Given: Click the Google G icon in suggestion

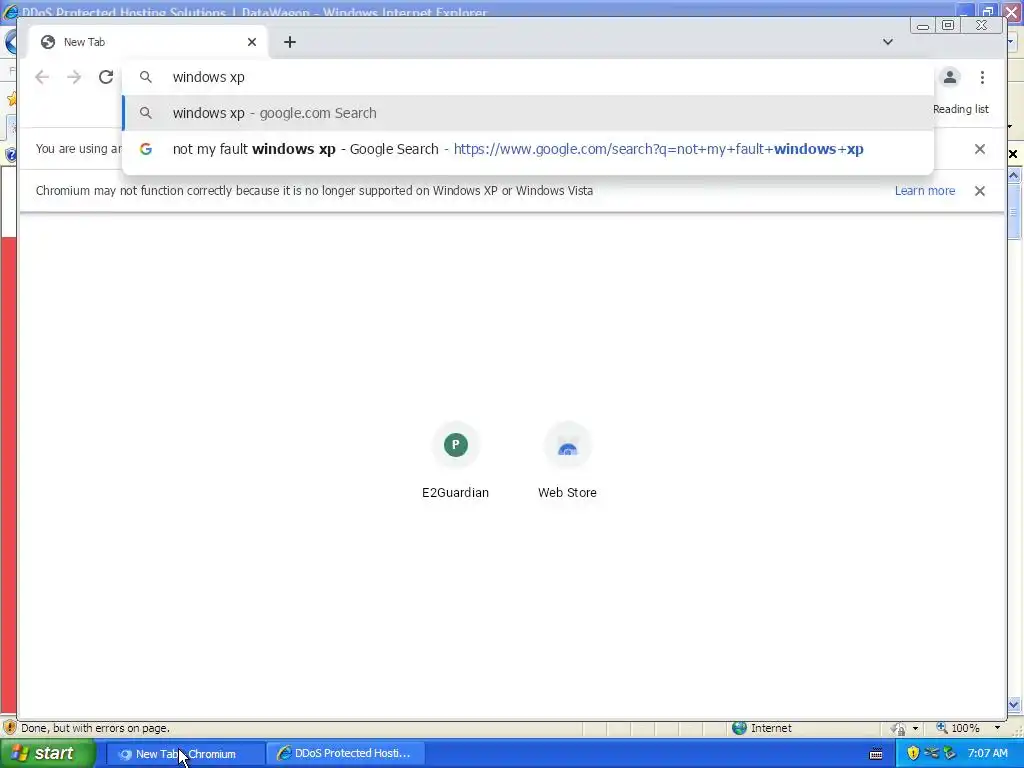Looking at the screenshot, I should [x=146, y=149].
